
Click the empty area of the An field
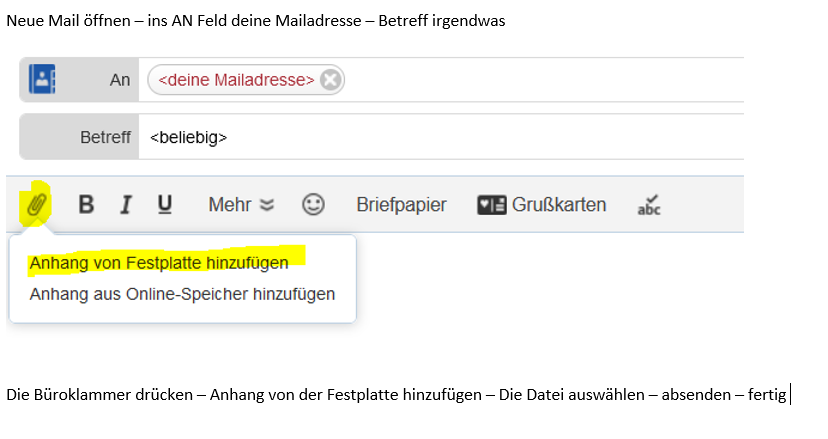pyautogui.click(x=544, y=80)
